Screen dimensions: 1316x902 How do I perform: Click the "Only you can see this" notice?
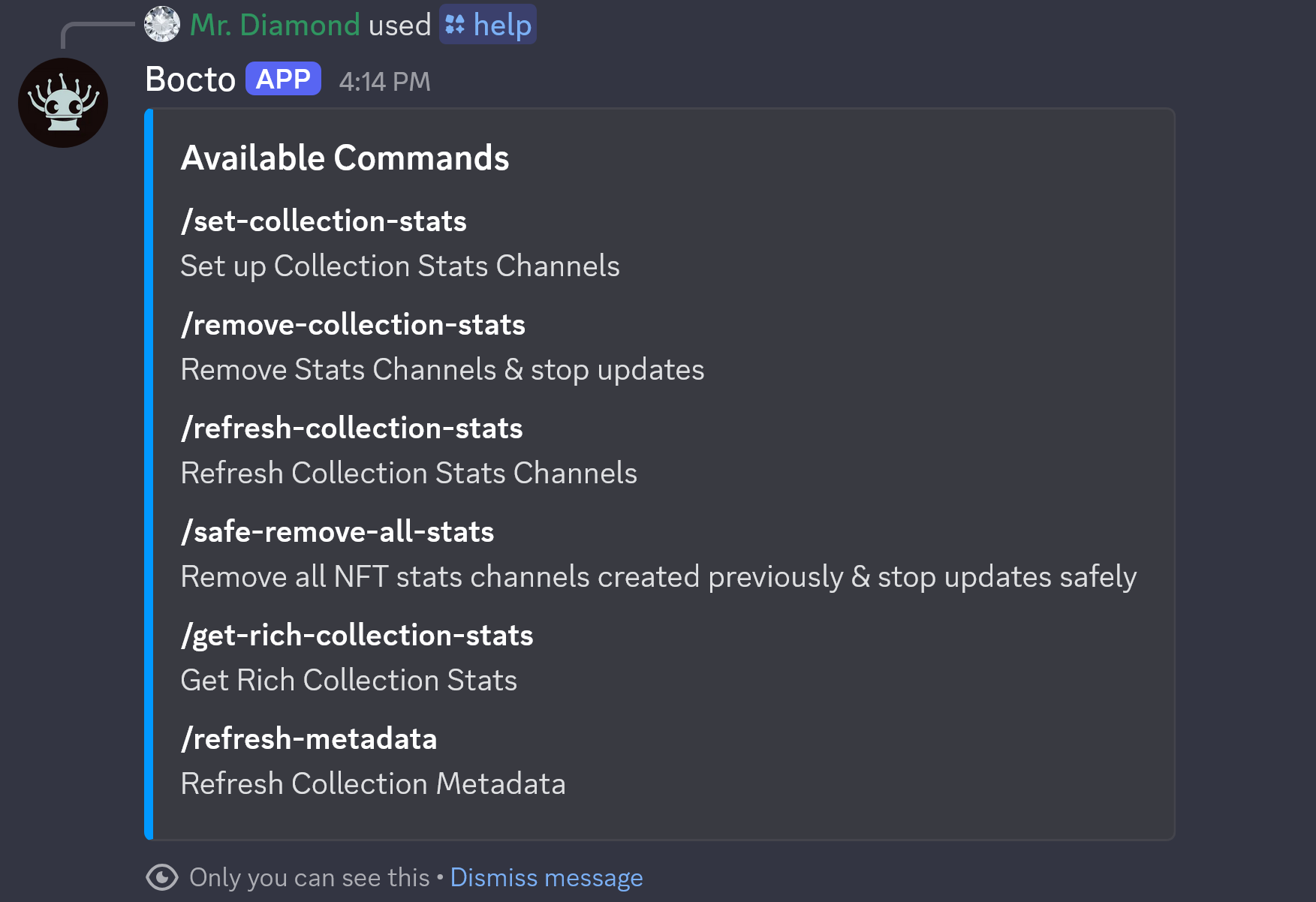(x=309, y=877)
